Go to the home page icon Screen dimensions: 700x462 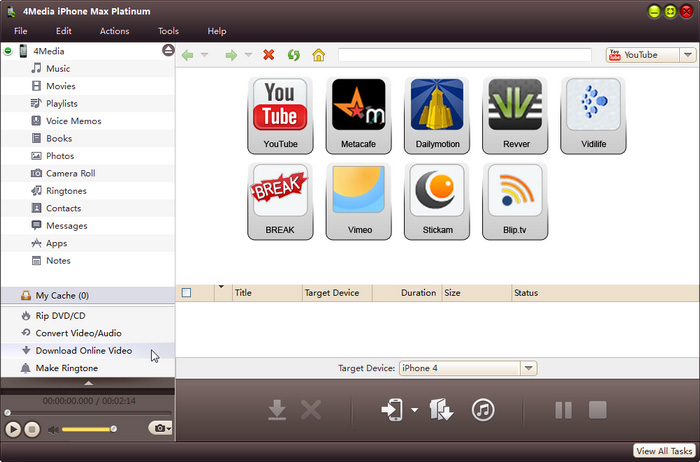(x=319, y=55)
